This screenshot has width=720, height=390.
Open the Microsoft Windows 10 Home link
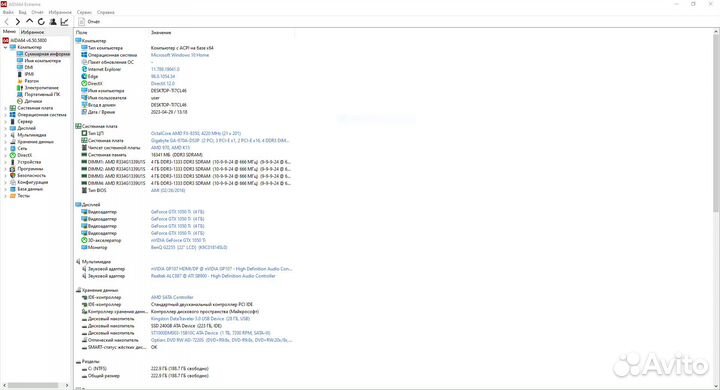(x=180, y=55)
